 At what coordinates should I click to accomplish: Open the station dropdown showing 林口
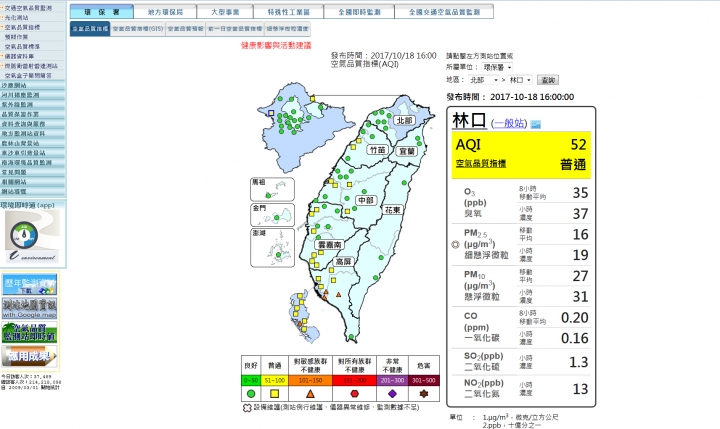coord(520,80)
